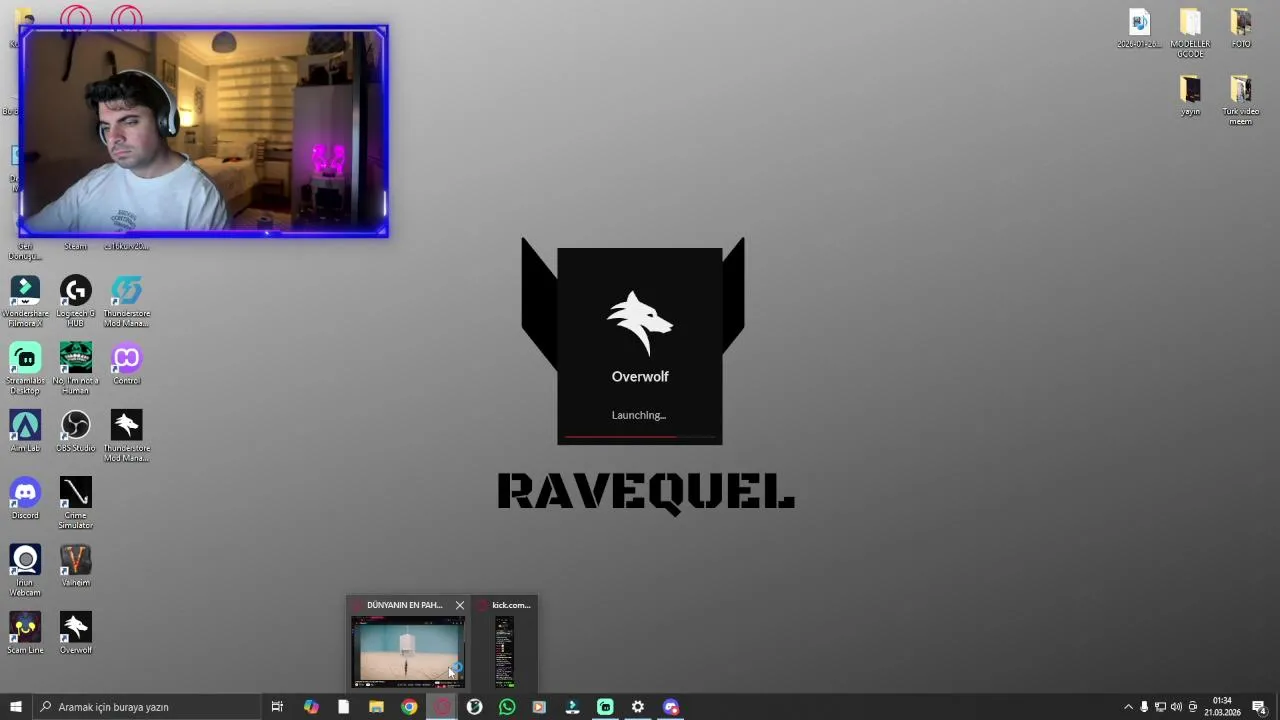Click the blank document taskbar icon

coord(343,707)
